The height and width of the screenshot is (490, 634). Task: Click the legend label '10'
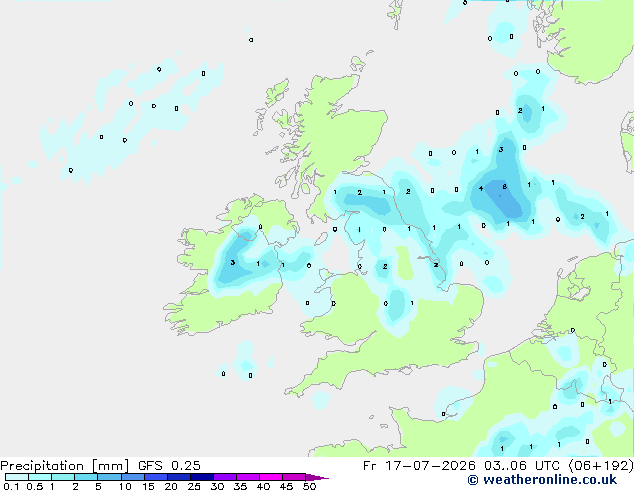point(125,486)
